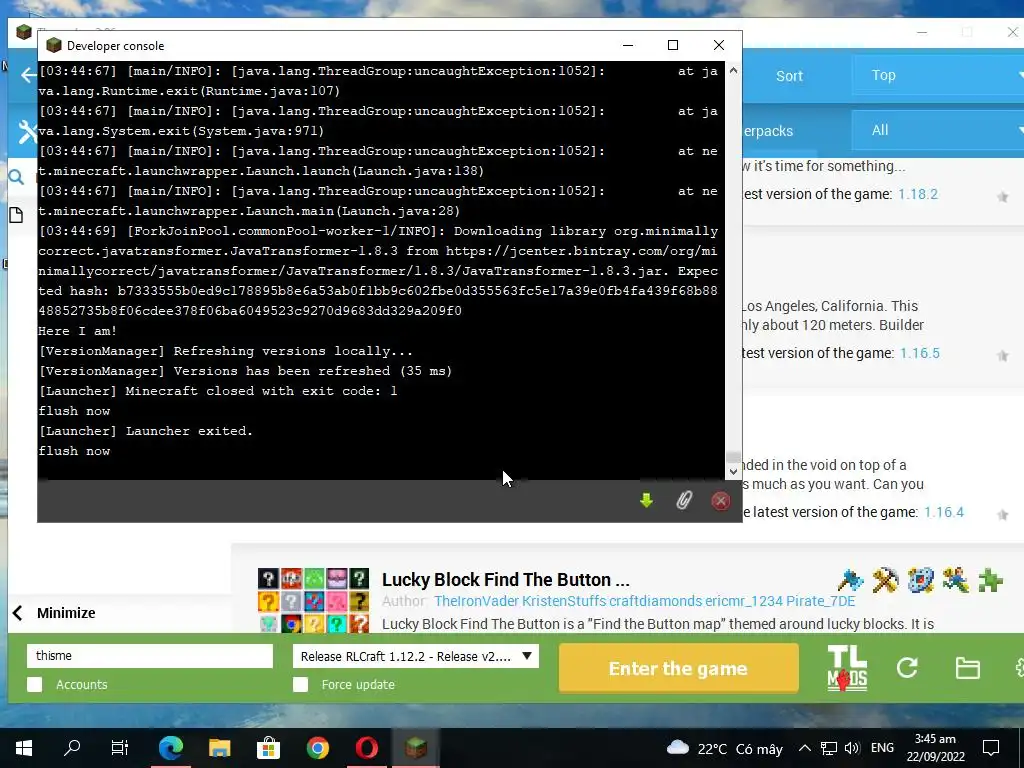Open Task View on taskbar
This screenshot has height=768, width=1024.
(120, 748)
